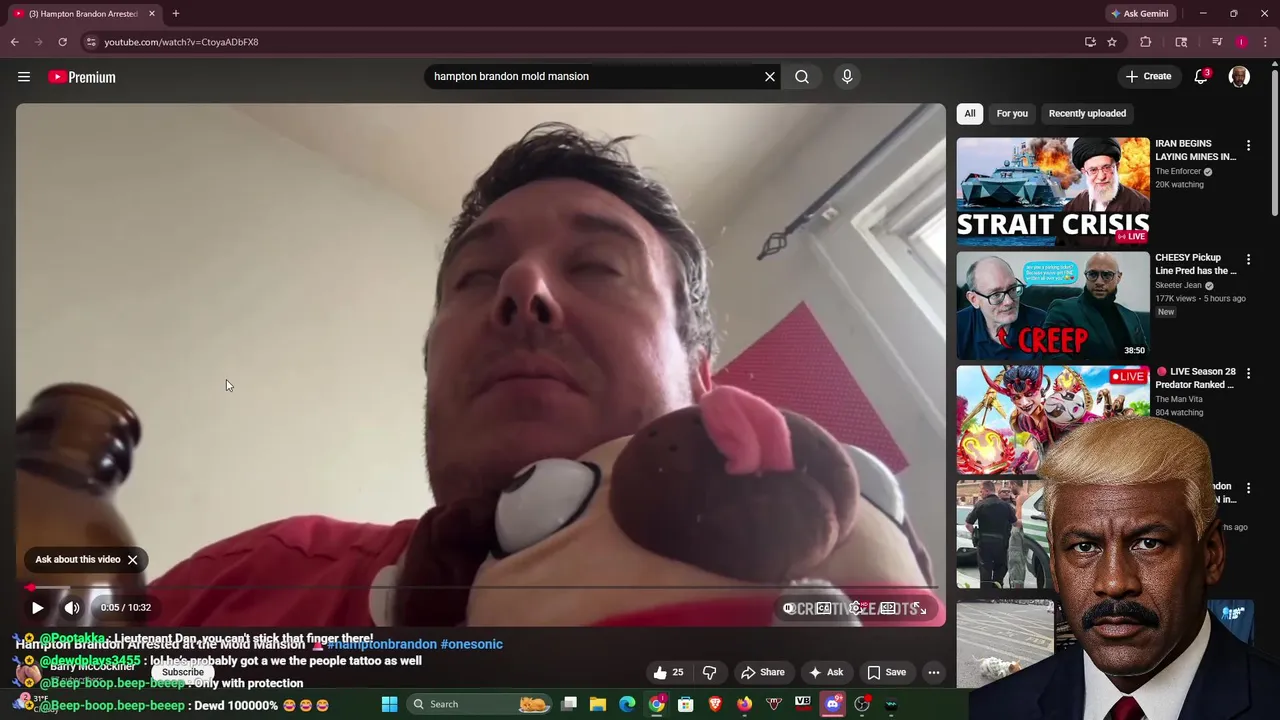Open media controls icon in toolbar
1280x720 pixels.
(1217, 42)
